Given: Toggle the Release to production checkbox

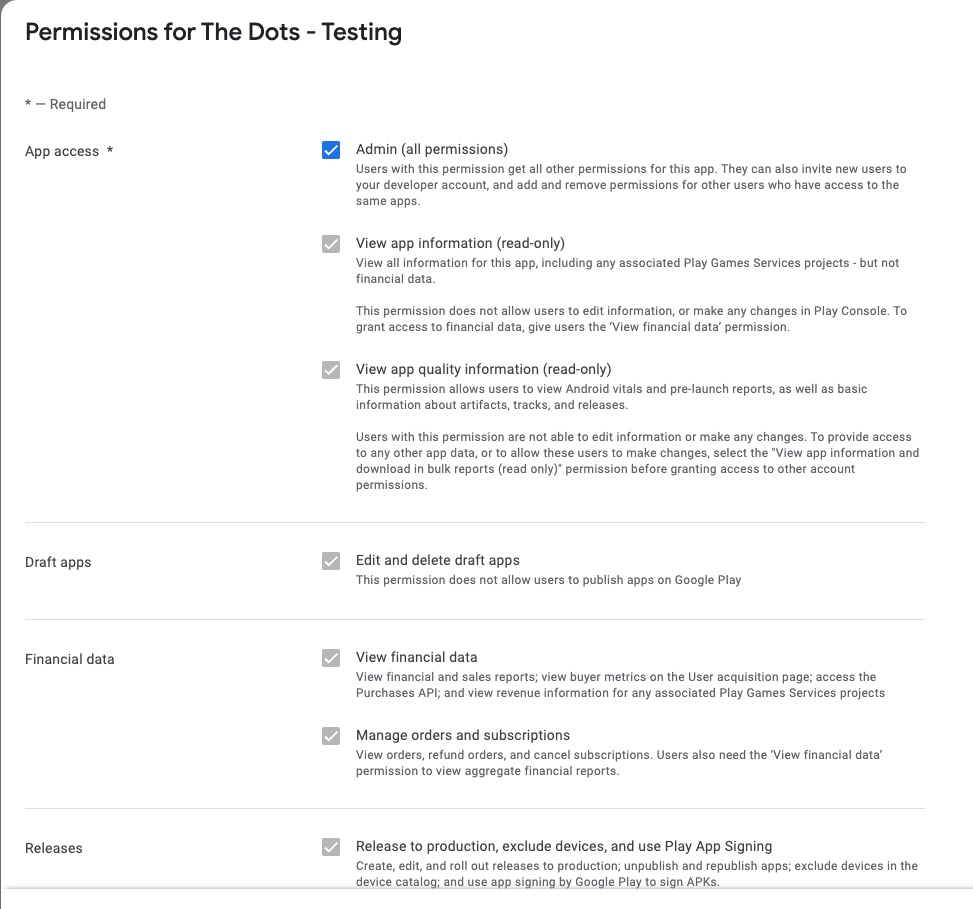Looking at the screenshot, I should click(x=331, y=847).
